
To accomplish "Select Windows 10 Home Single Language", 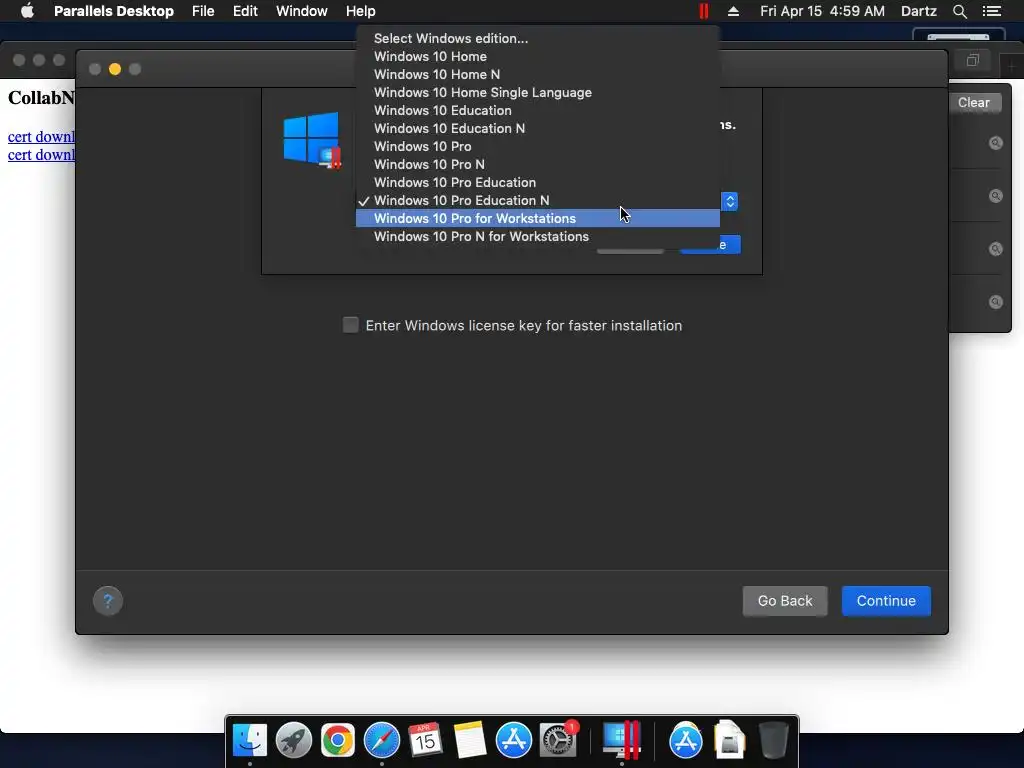I will 537,92.
